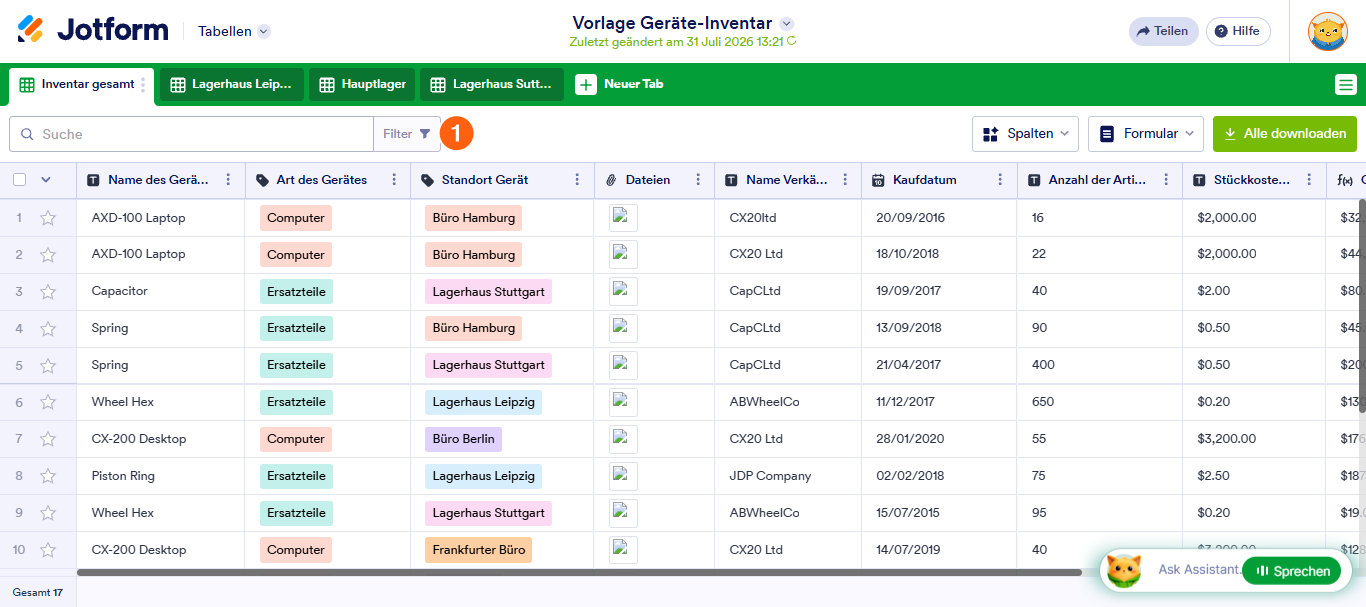Star row 1 AXD-100 Laptop

click(x=47, y=218)
